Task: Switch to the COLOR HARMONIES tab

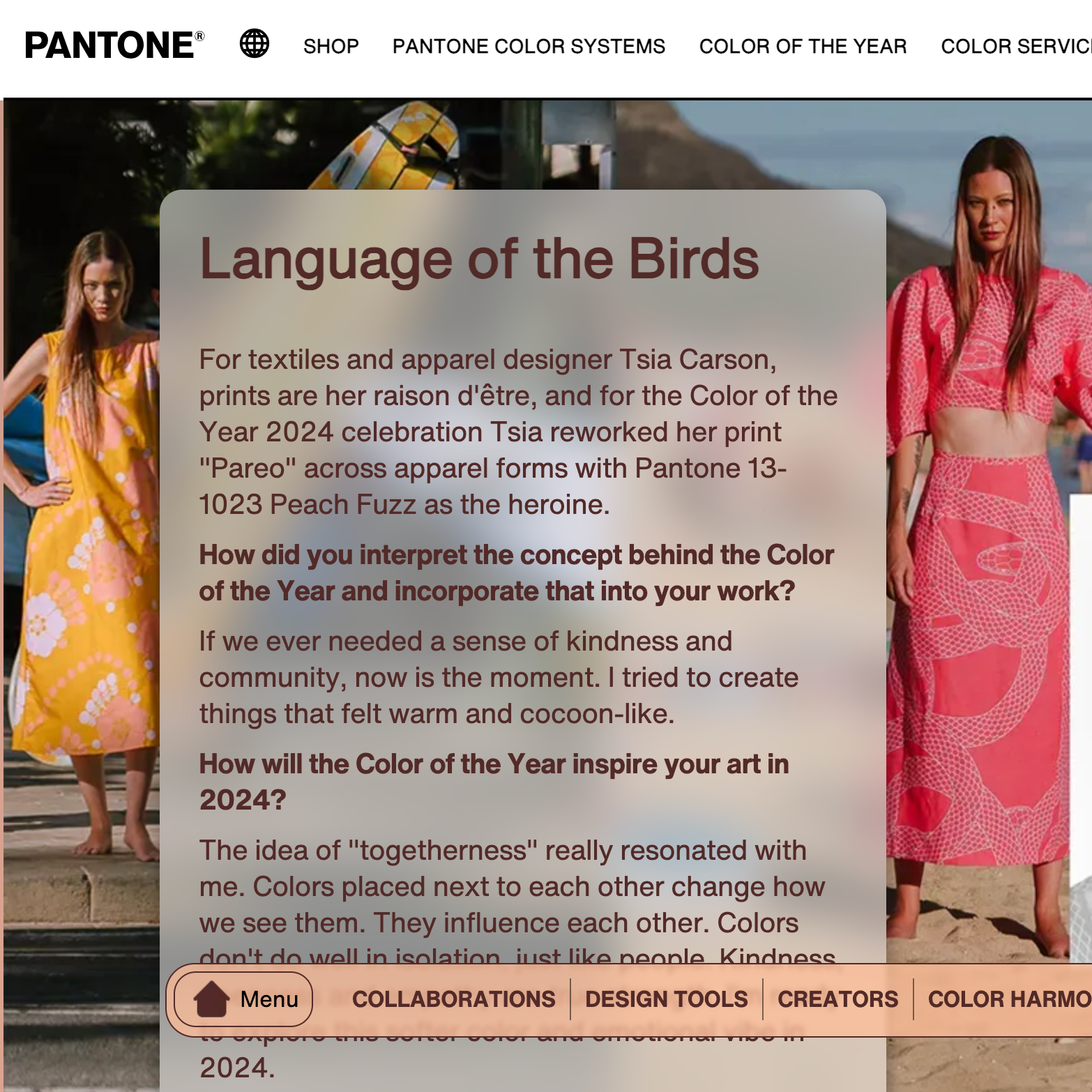Action: (1010, 999)
